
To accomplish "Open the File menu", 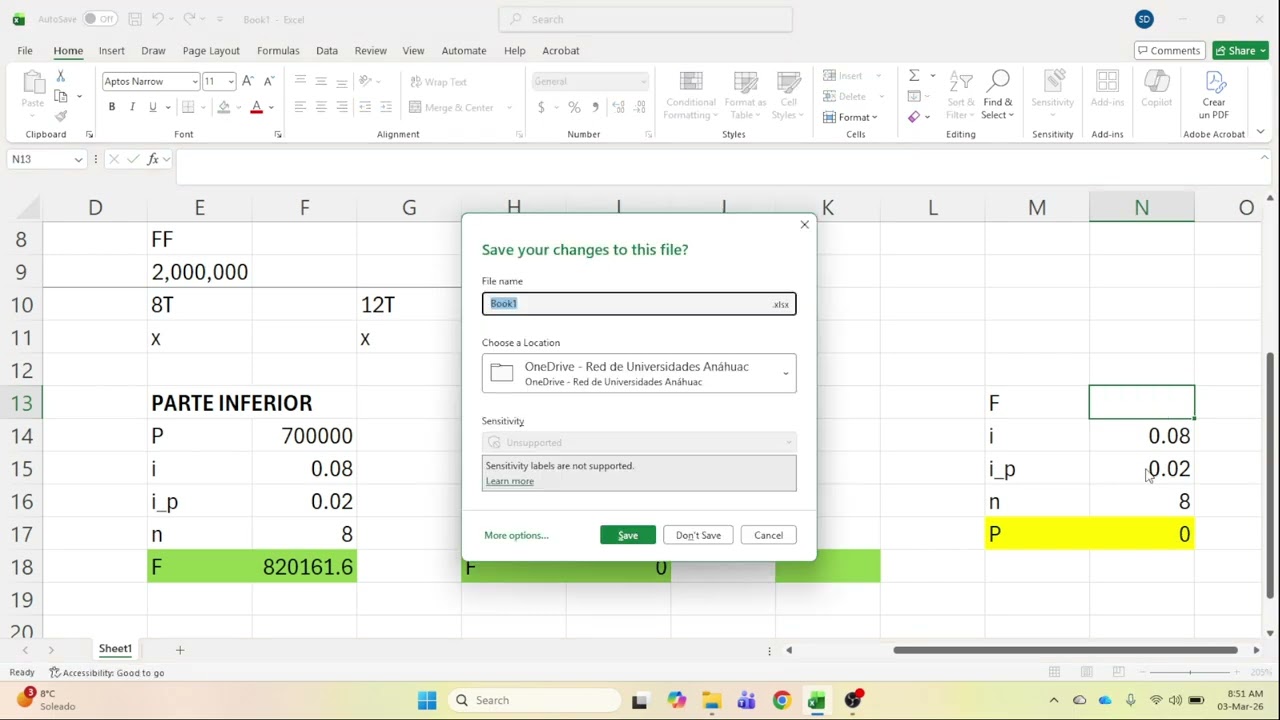I will pyautogui.click(x=25, y=50).
